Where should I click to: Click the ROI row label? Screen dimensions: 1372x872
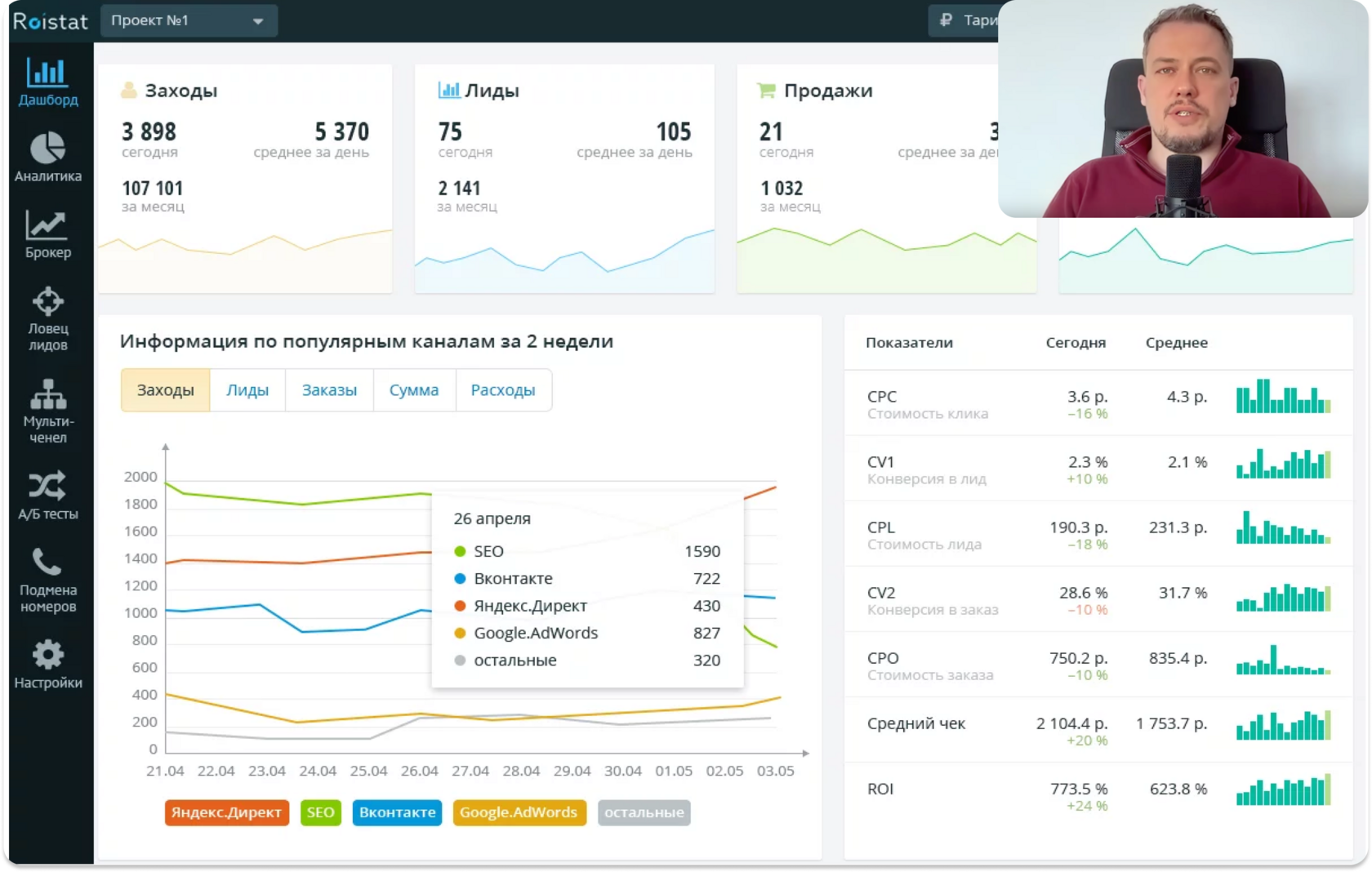[880, 789]
